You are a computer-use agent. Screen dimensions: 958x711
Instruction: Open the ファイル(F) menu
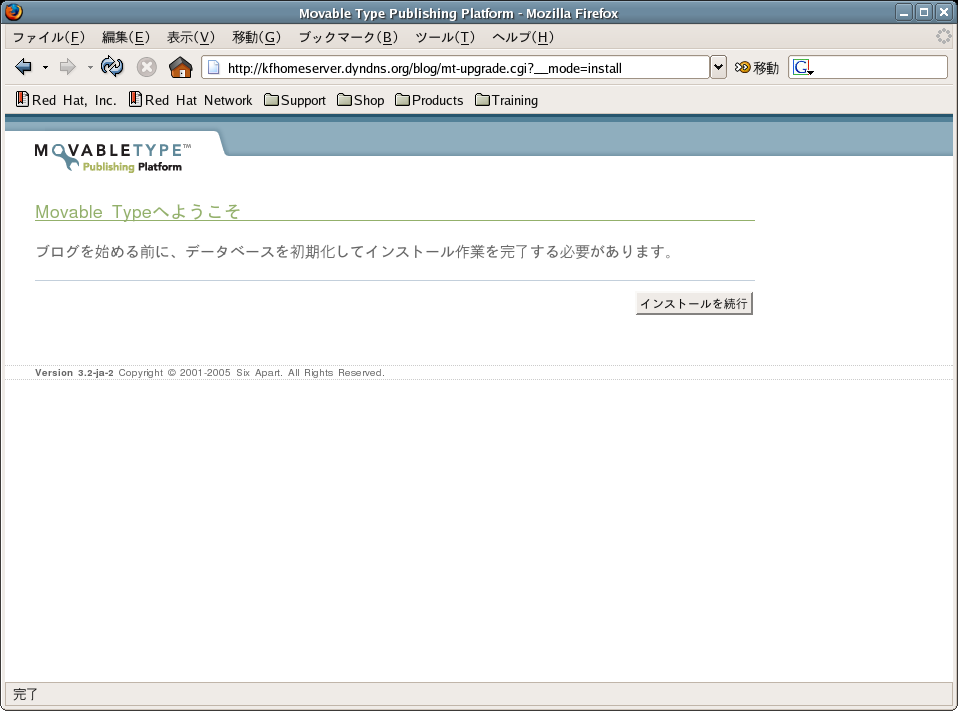pyautogui.click(x=49, y=37)
